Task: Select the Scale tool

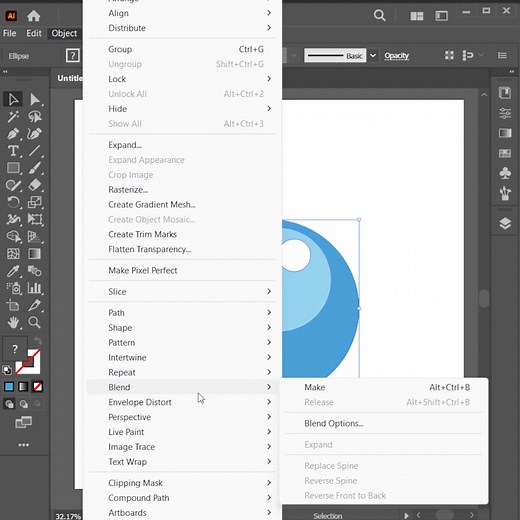Action: pos(34,202)
